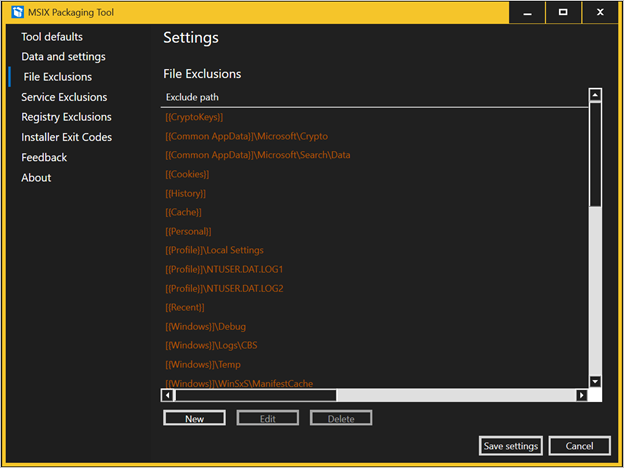Click vertical scrollbar down arrow
Viewport: 624px width, 468px height.
595,382
